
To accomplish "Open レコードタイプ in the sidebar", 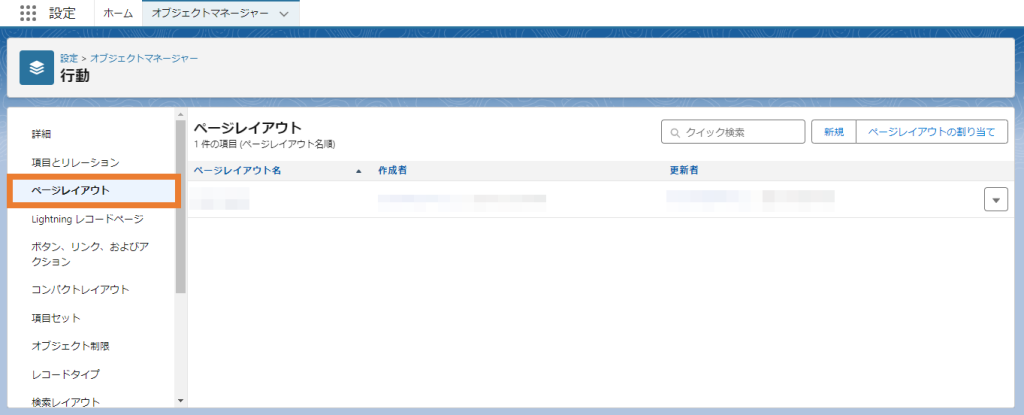I will coord(65,374).
